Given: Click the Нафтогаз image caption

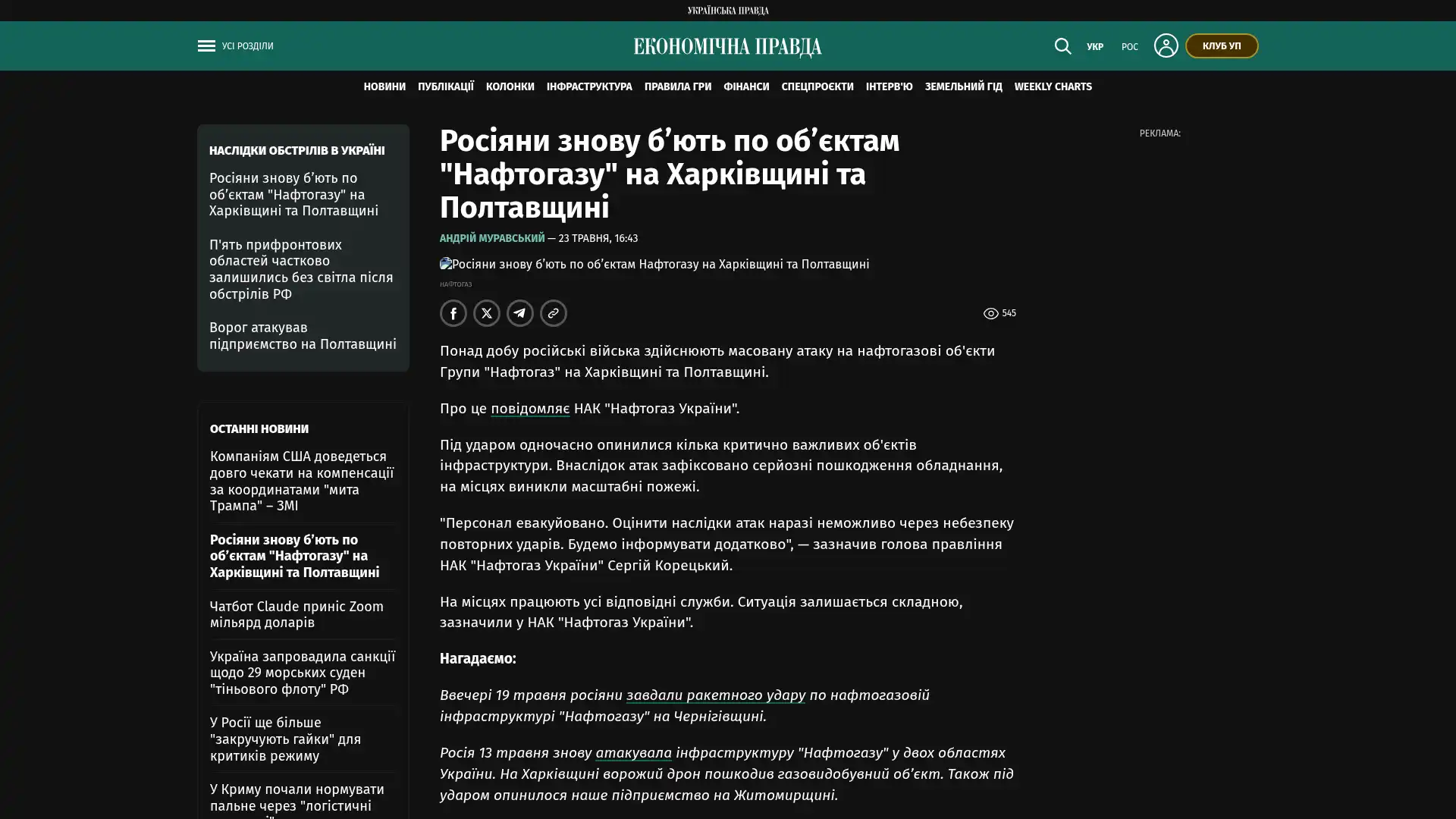Looking at the screenshot, I should [x=456, y=284].
